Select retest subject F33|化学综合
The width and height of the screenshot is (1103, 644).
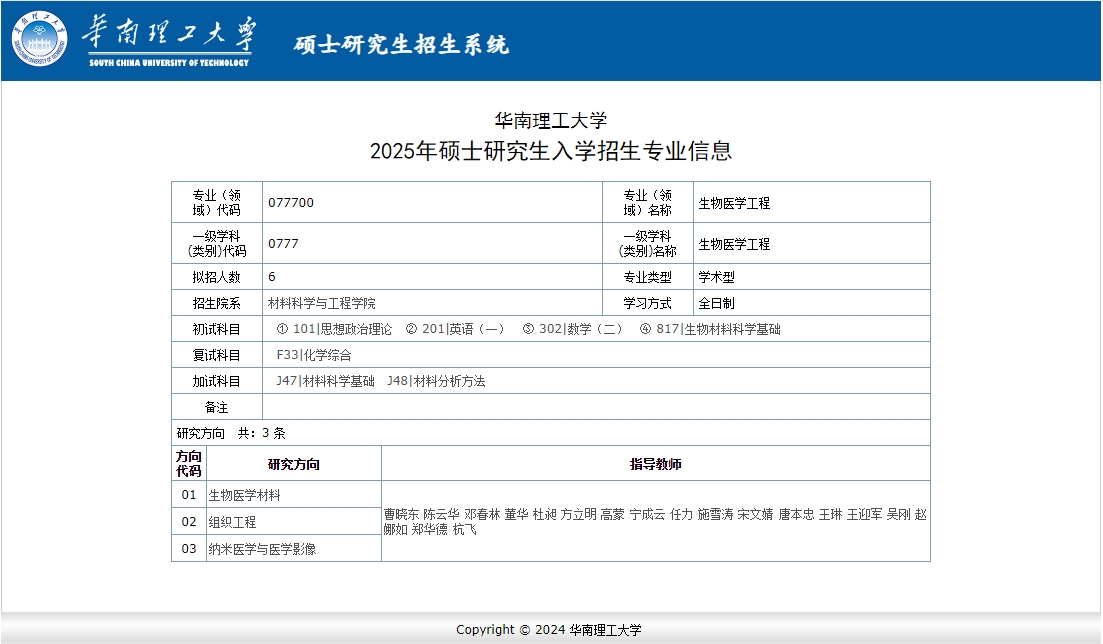(x=314, y=355)
